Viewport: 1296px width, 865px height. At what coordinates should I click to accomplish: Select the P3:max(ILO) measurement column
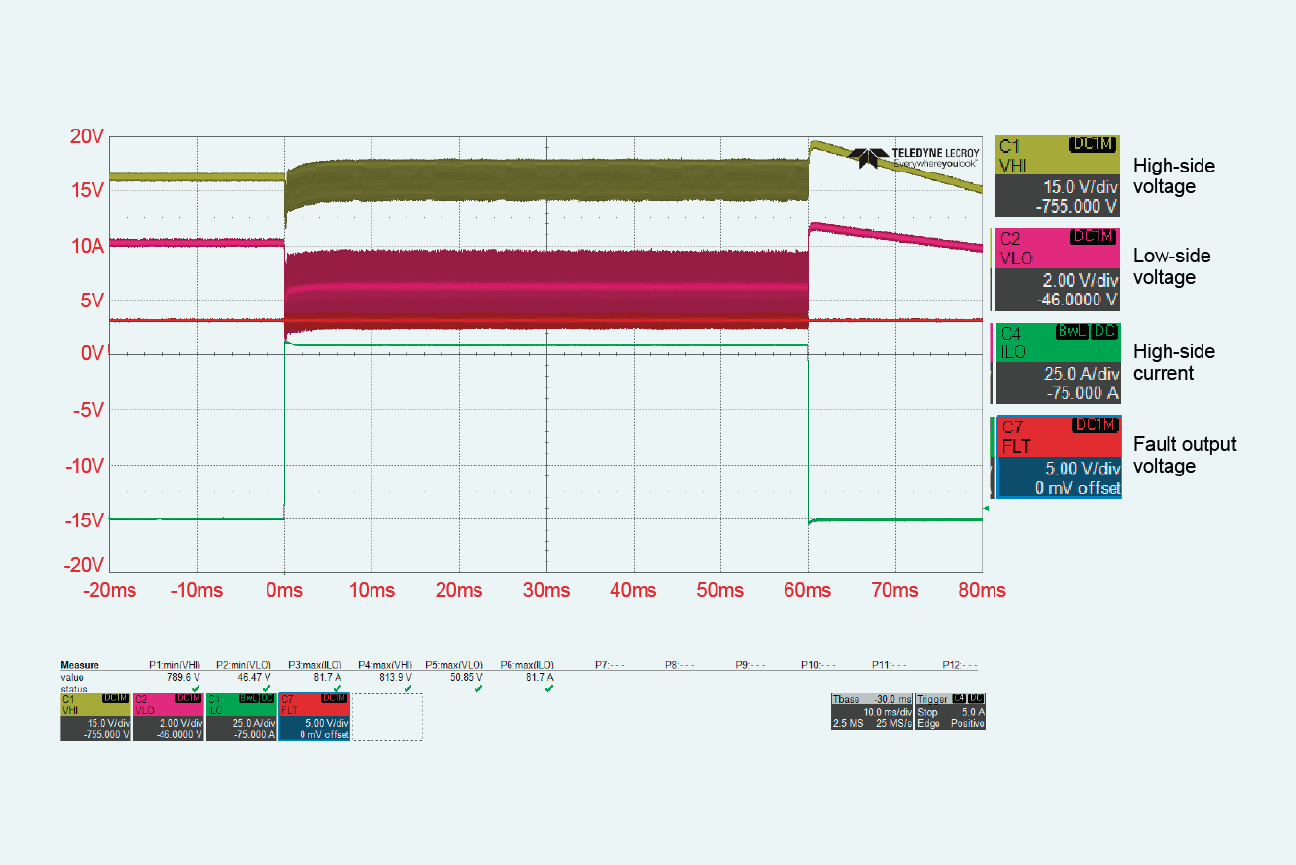[314, 664]
